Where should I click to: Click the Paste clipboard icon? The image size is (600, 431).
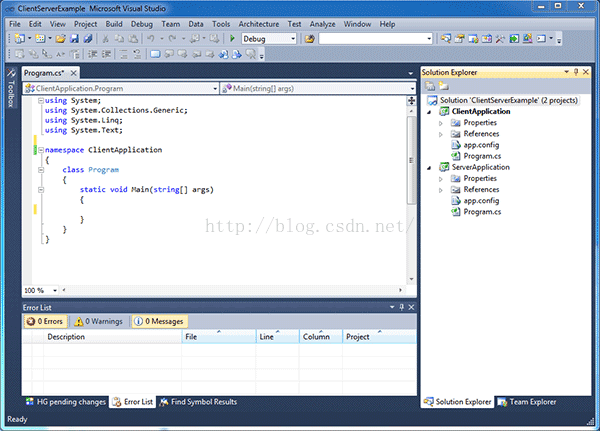click(x=133, y=39)
